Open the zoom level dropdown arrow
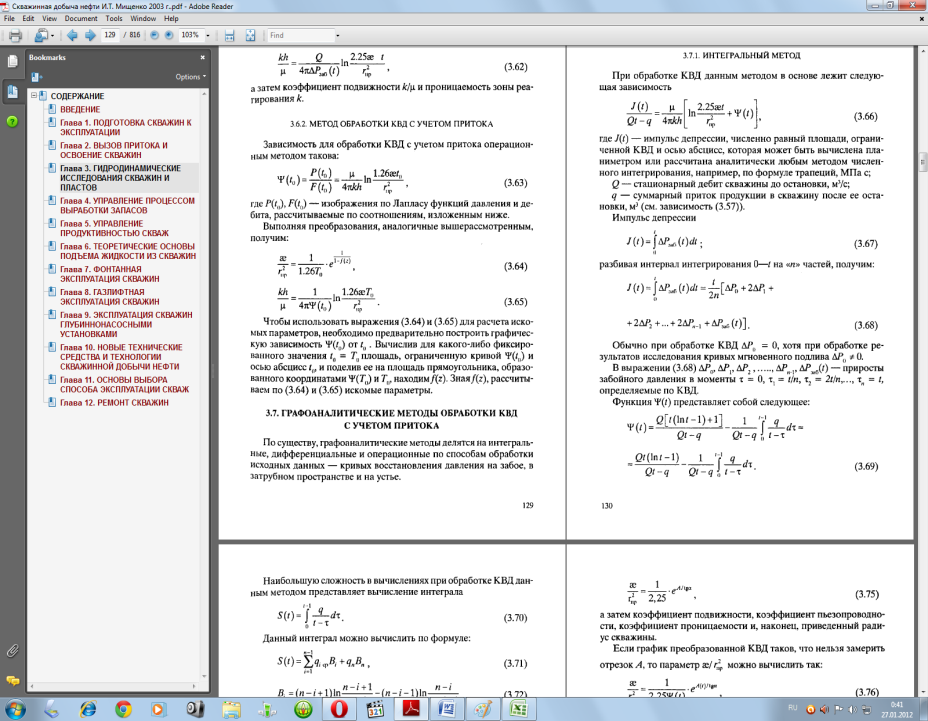Image resolution: width=928 pixels, height=721 pixels. [208, 36]
